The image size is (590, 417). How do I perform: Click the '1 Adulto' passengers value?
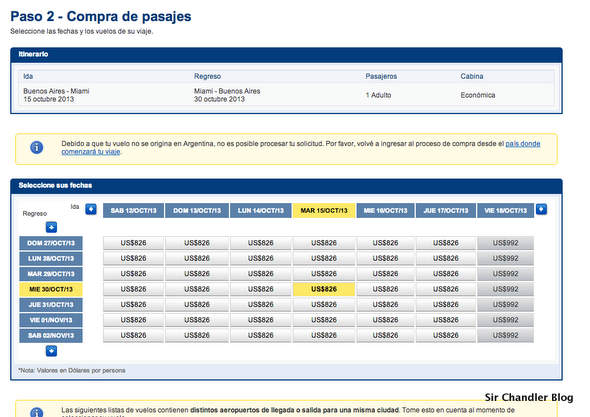pos(378,95)
